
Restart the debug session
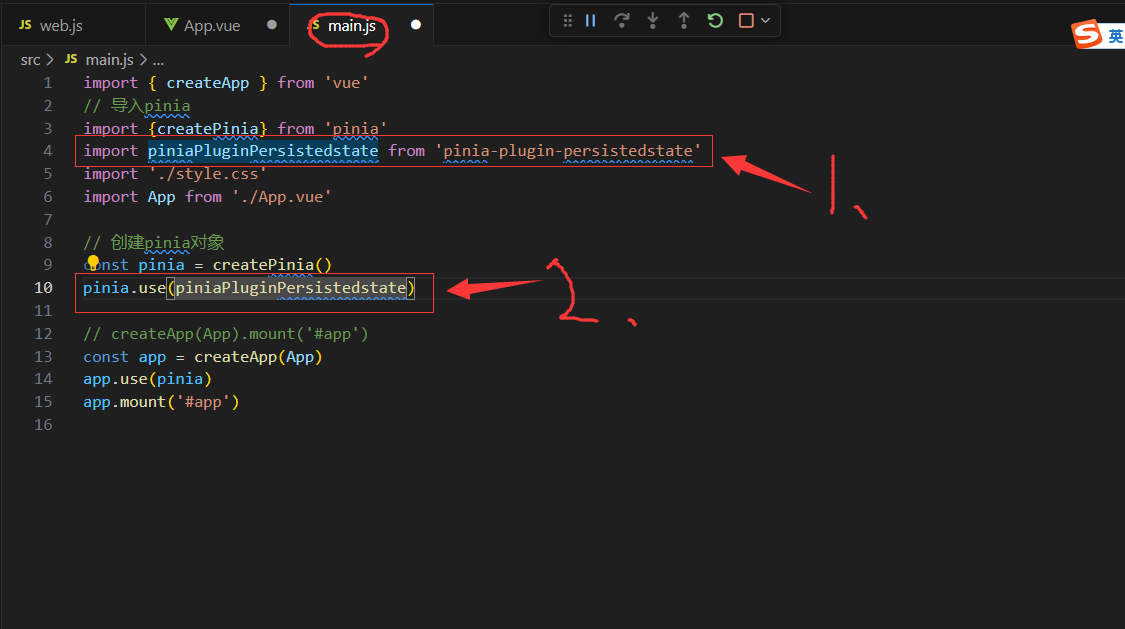[x=715, y=21]
